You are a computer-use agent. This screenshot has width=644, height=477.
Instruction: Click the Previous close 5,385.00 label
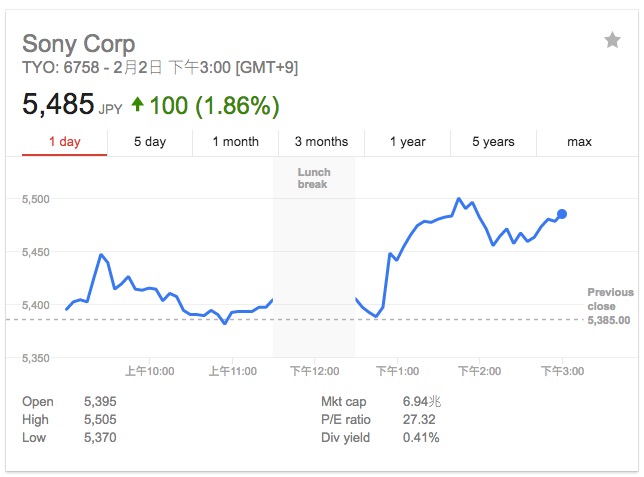click(x=609, y=306)
